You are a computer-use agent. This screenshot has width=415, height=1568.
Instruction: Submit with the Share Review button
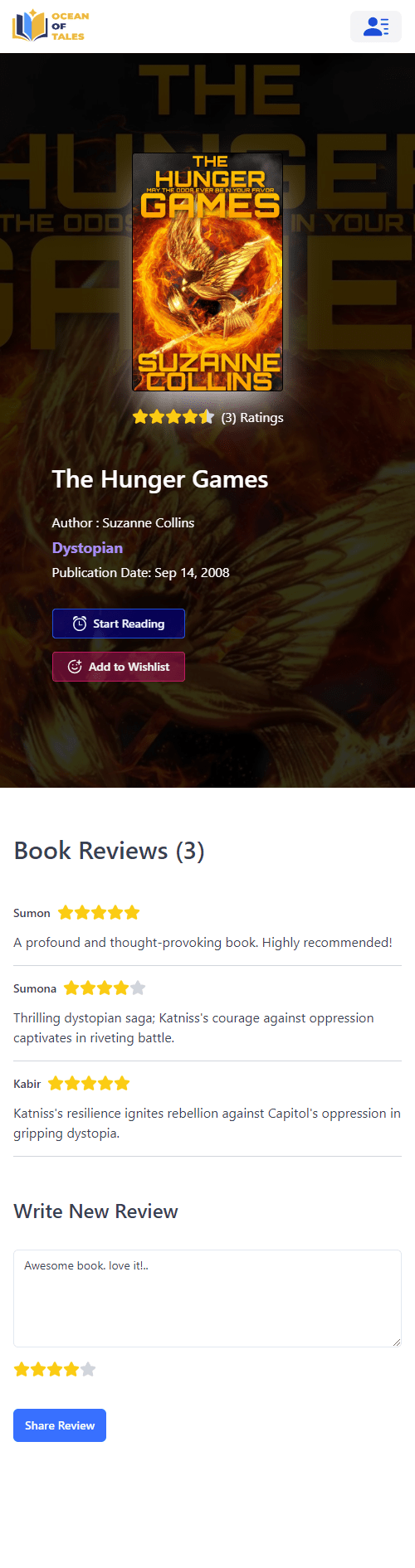point(60,1425)
